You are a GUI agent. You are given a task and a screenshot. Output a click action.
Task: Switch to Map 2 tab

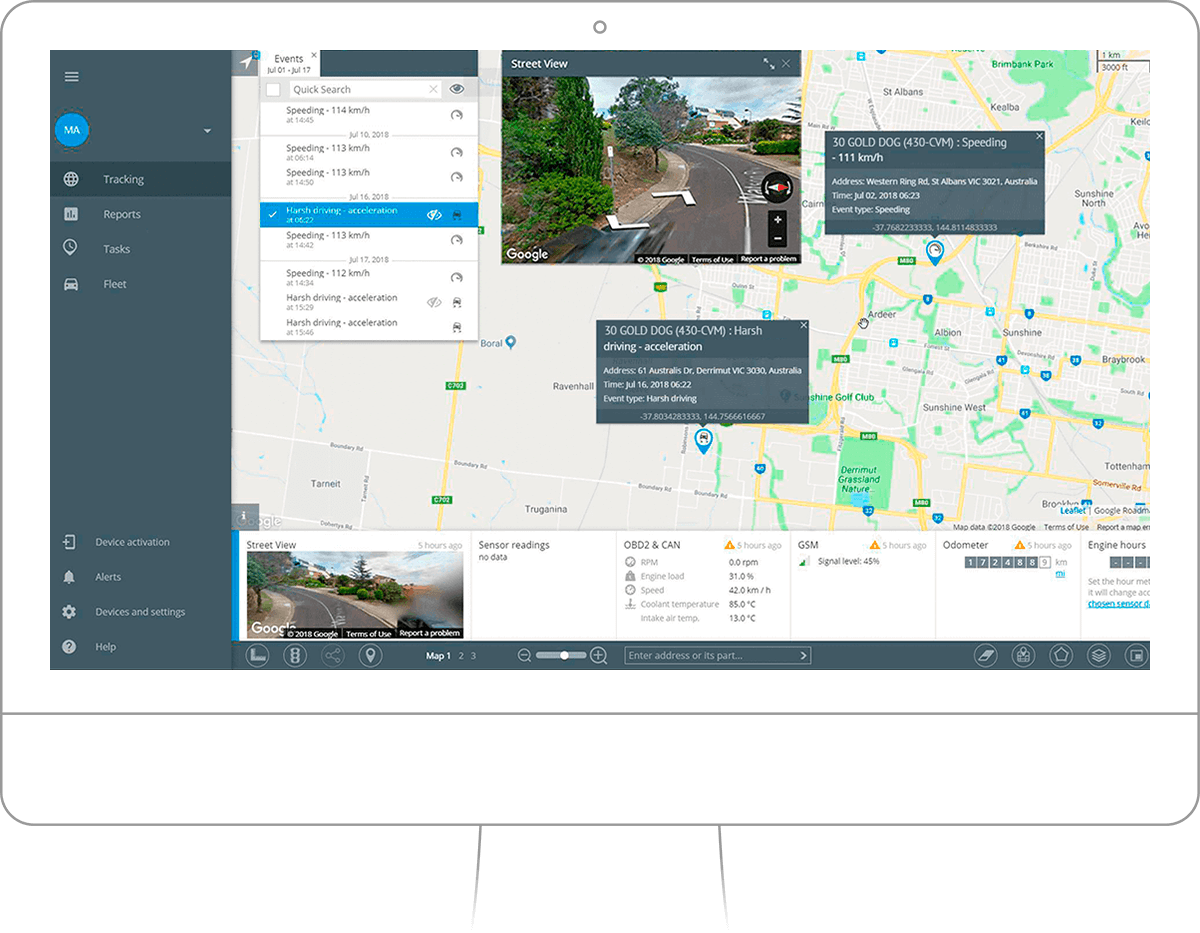[461, 656]
